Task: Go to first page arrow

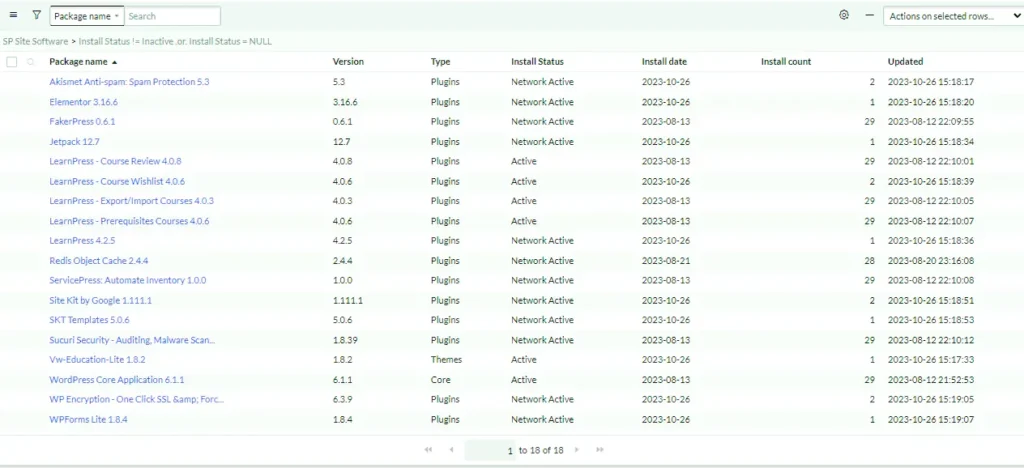Action: pos(428,450)
